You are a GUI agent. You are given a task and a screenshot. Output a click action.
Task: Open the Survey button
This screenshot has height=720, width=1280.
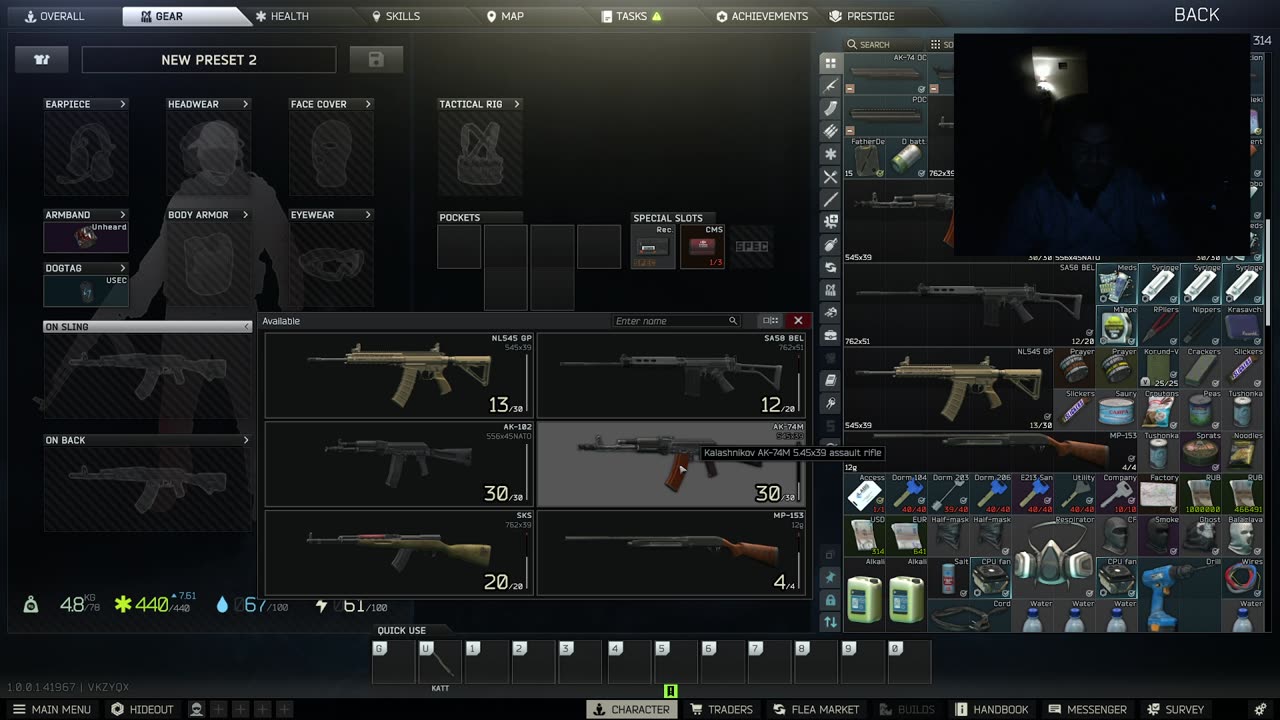pyautogui.click(x=1175, y=709)
